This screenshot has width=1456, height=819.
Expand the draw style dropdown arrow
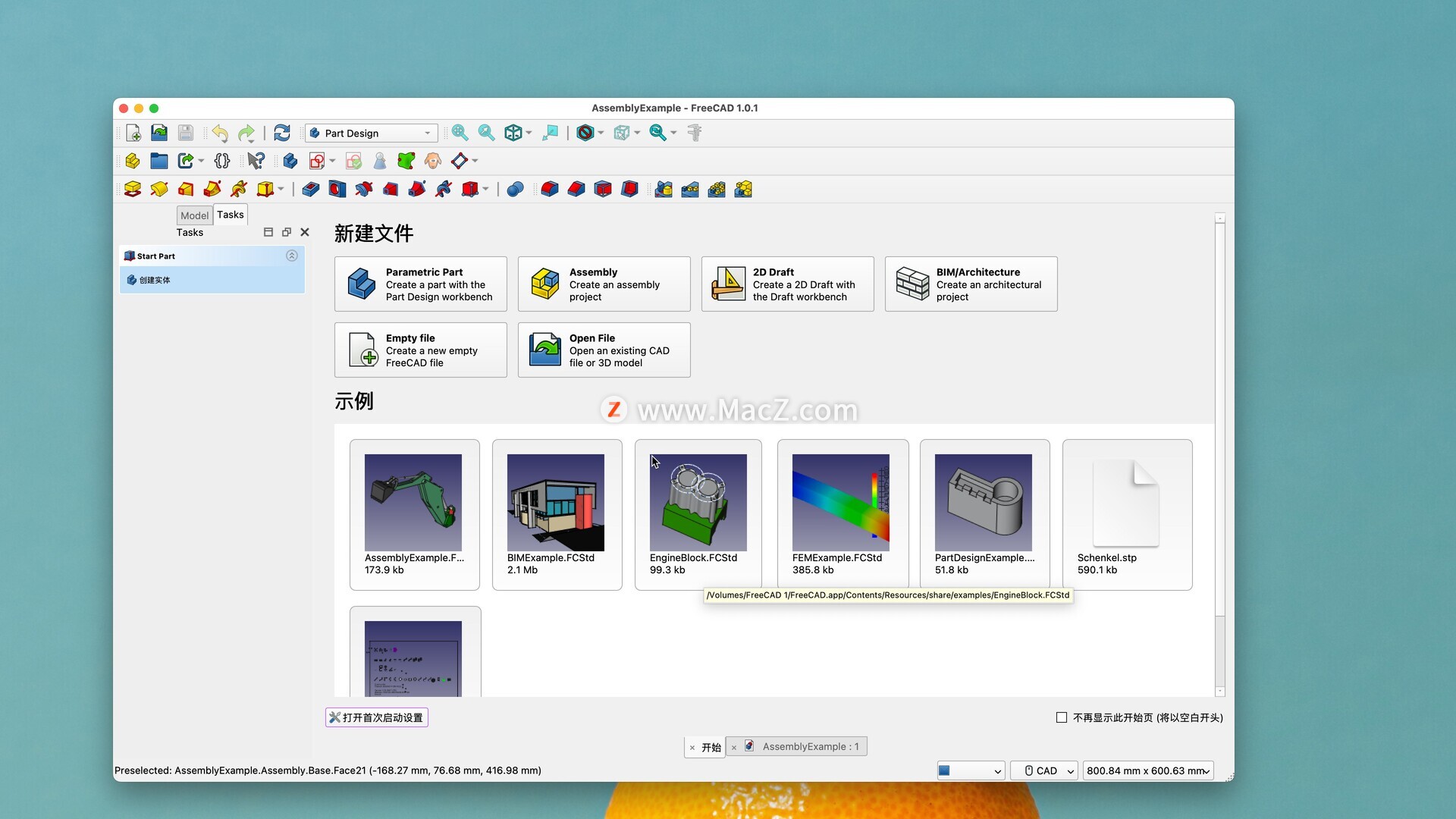[x=601, y=133]
